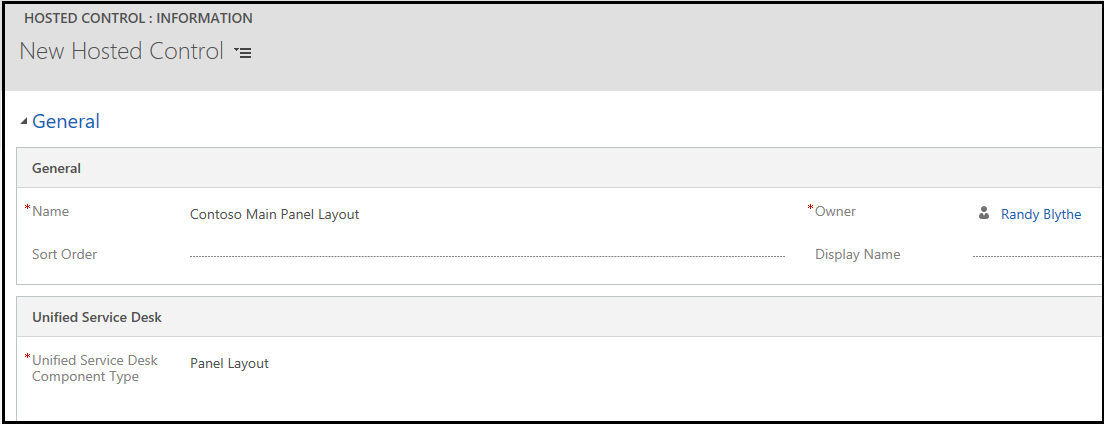Click the user icon next to Randy Blythe
Screen dimensions: 1104x424
pyautogui.click(x=984, y=213)
